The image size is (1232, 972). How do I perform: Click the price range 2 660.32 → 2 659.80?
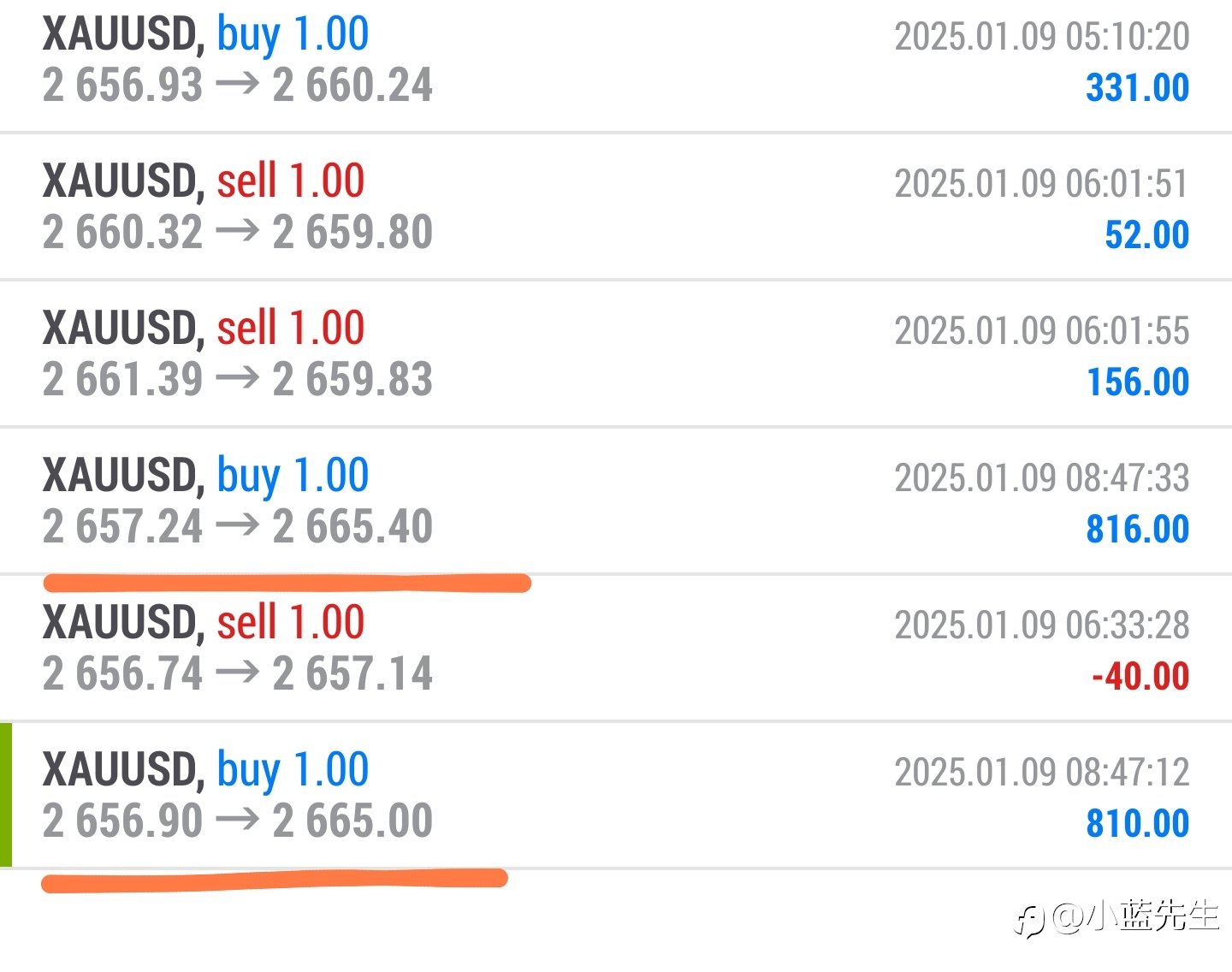(238, 233)
